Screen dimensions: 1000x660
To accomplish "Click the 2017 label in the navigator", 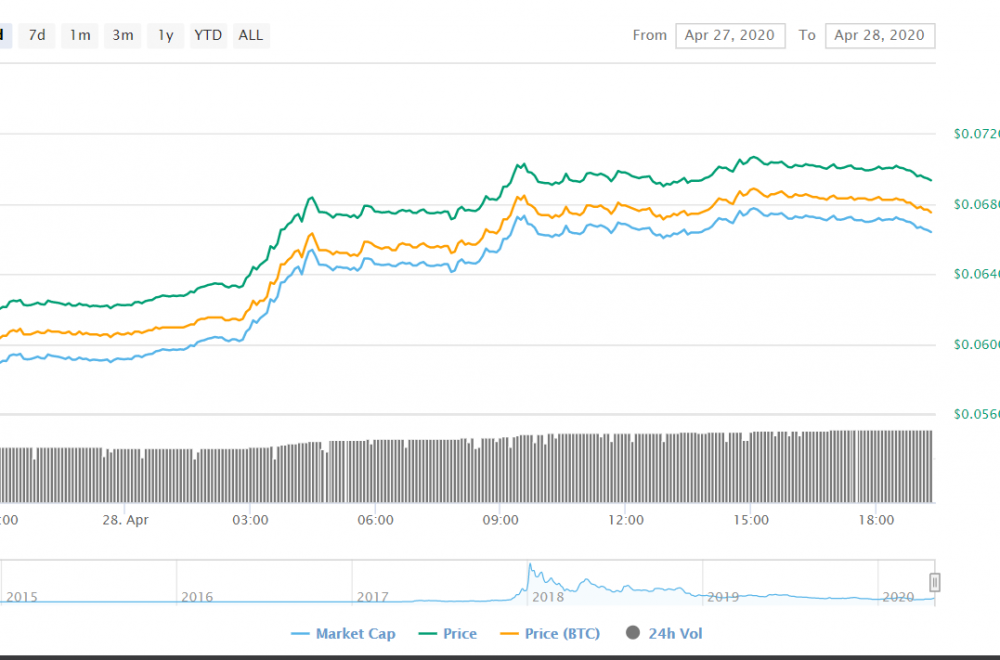I will (x=372, y=598).
